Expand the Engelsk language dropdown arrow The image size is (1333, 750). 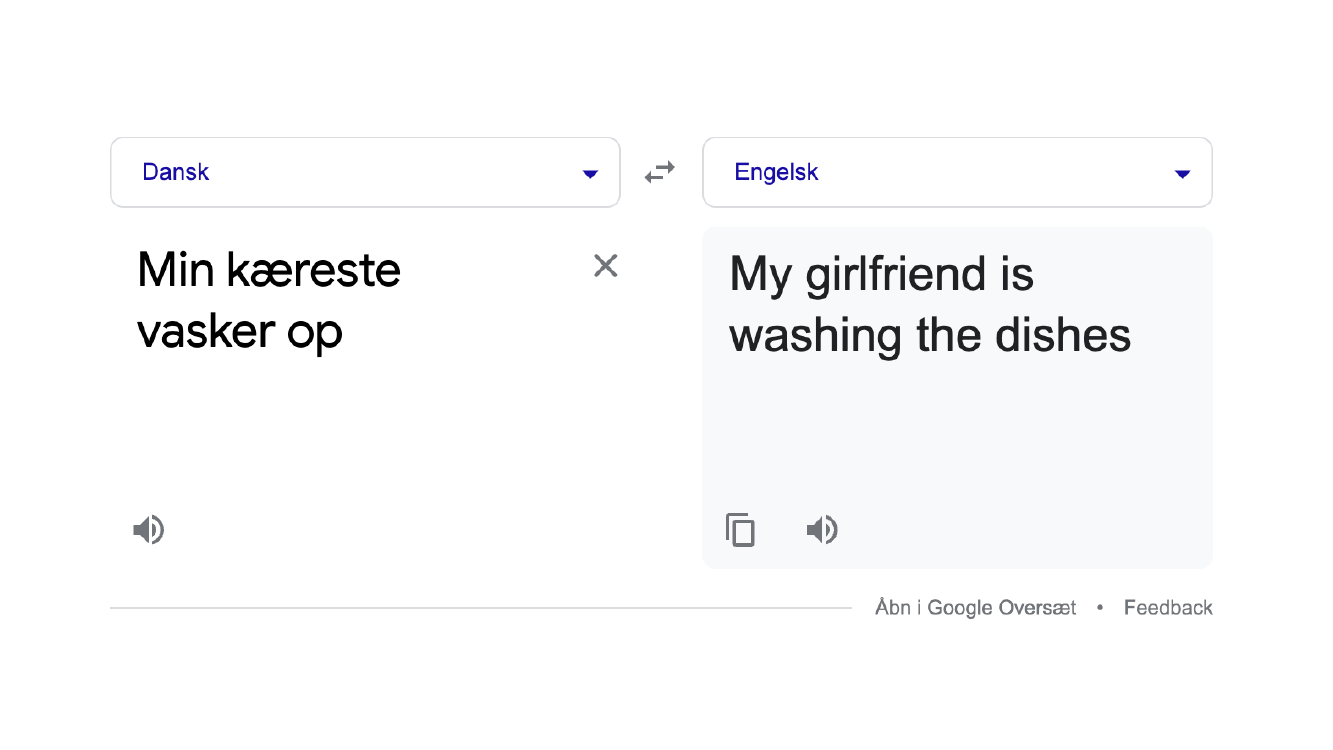click(1182, 174)
